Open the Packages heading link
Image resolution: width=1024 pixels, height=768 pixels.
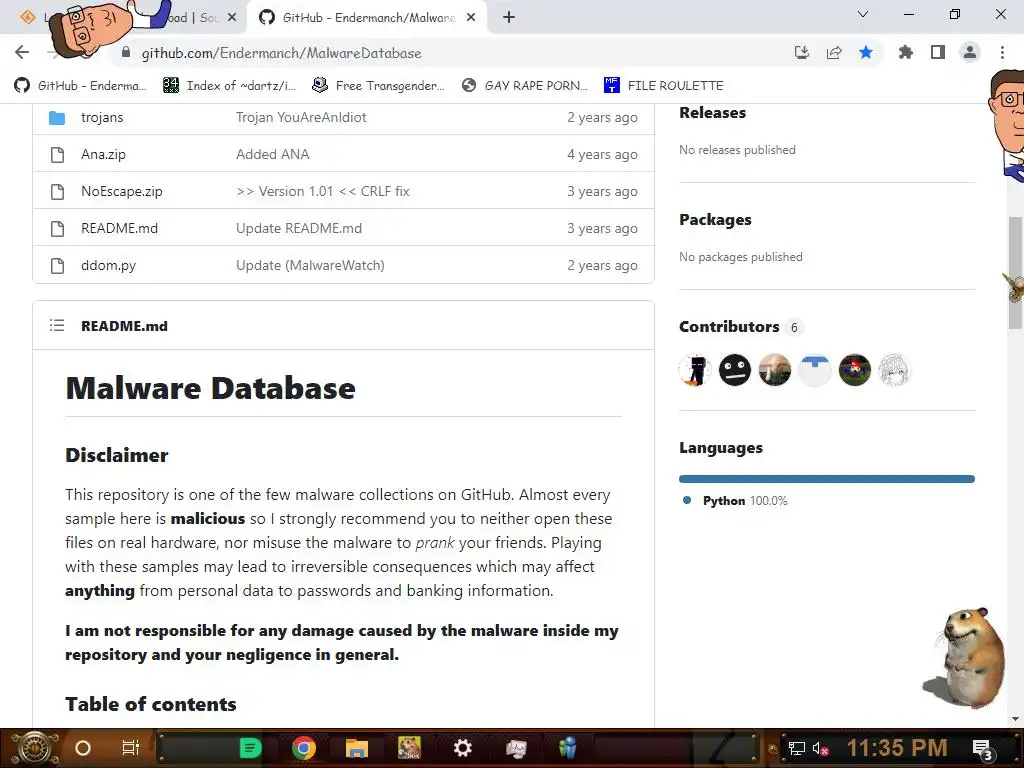pyautogui.click(x=715, y=220)
